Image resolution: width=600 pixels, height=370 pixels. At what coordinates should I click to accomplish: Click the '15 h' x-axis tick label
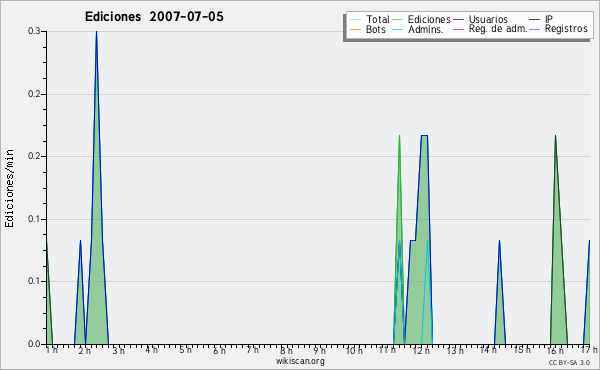[x=522, y=350]
